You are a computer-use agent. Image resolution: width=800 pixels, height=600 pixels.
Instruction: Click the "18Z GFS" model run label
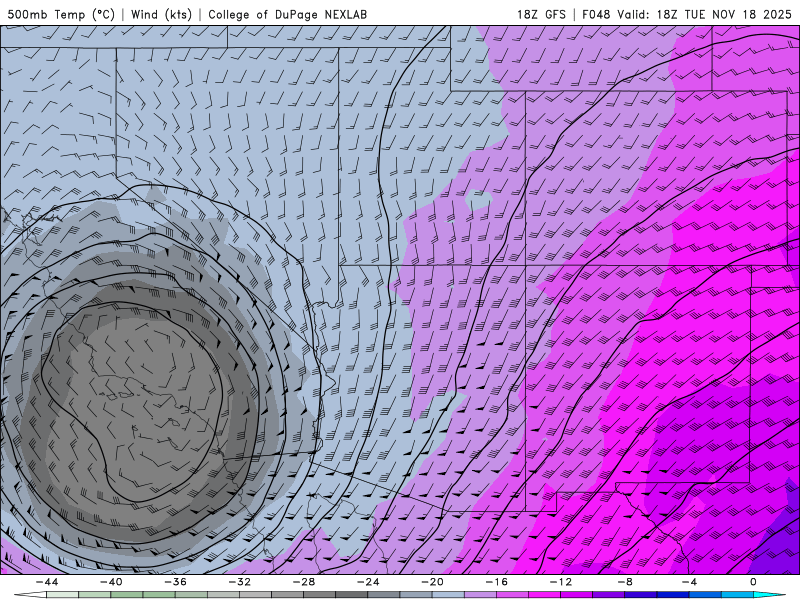pos(541,15)
